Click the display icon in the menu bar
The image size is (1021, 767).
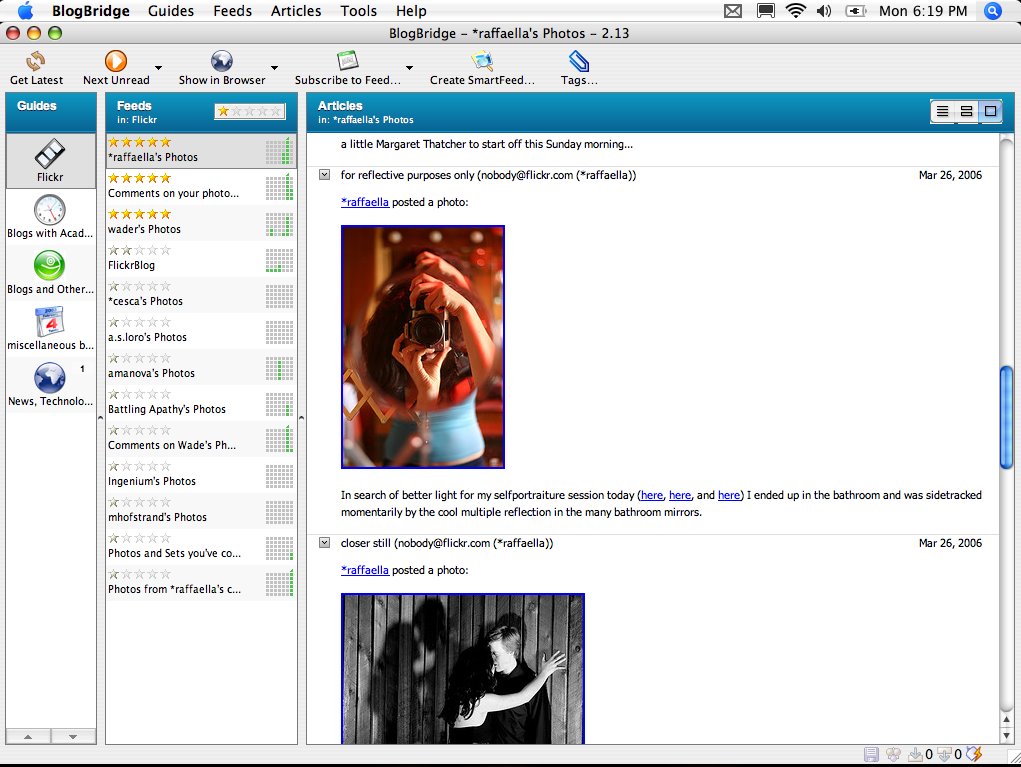766,11
